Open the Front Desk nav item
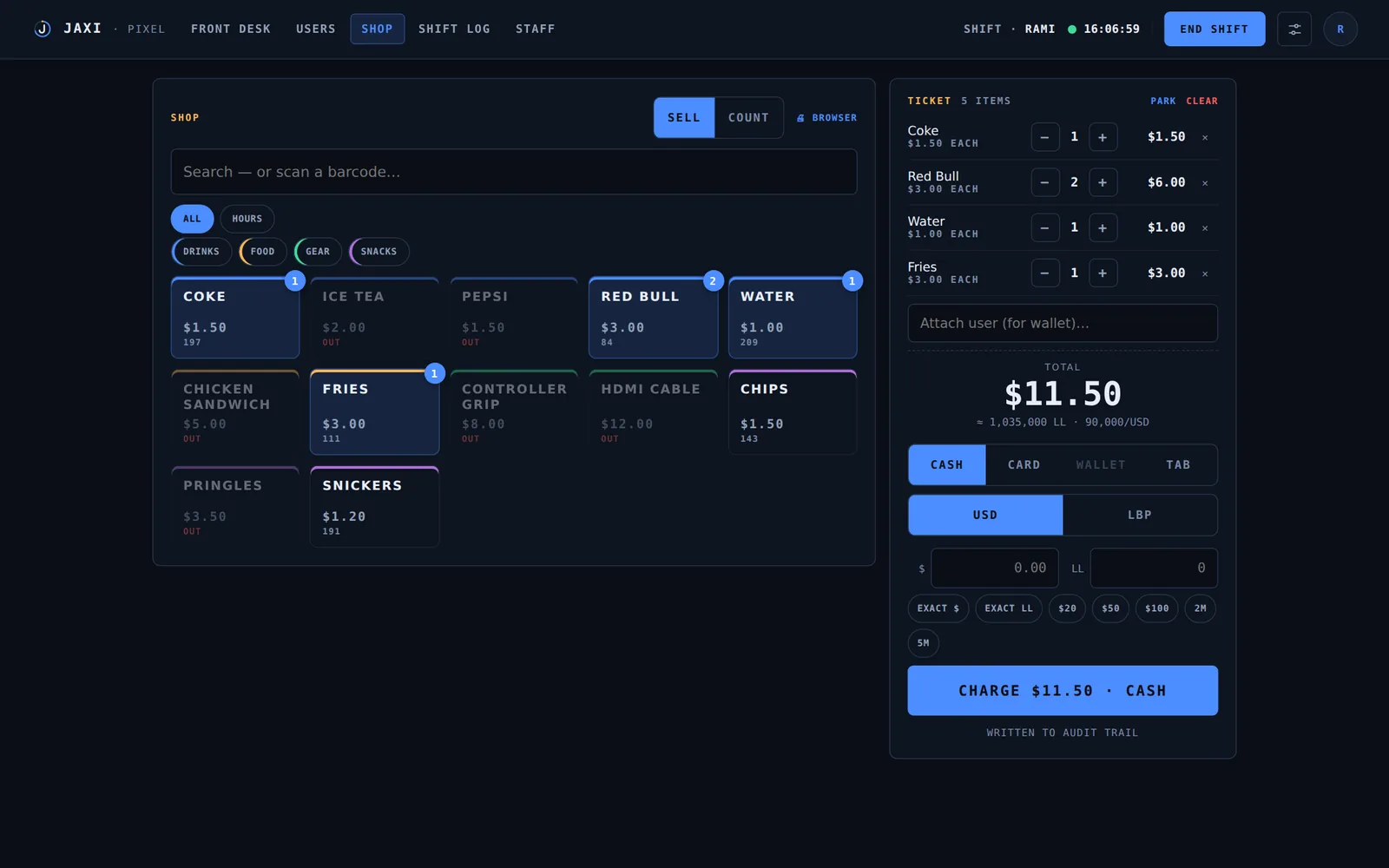Screen dimensions: 1389x868 click(x=231, y=29)
